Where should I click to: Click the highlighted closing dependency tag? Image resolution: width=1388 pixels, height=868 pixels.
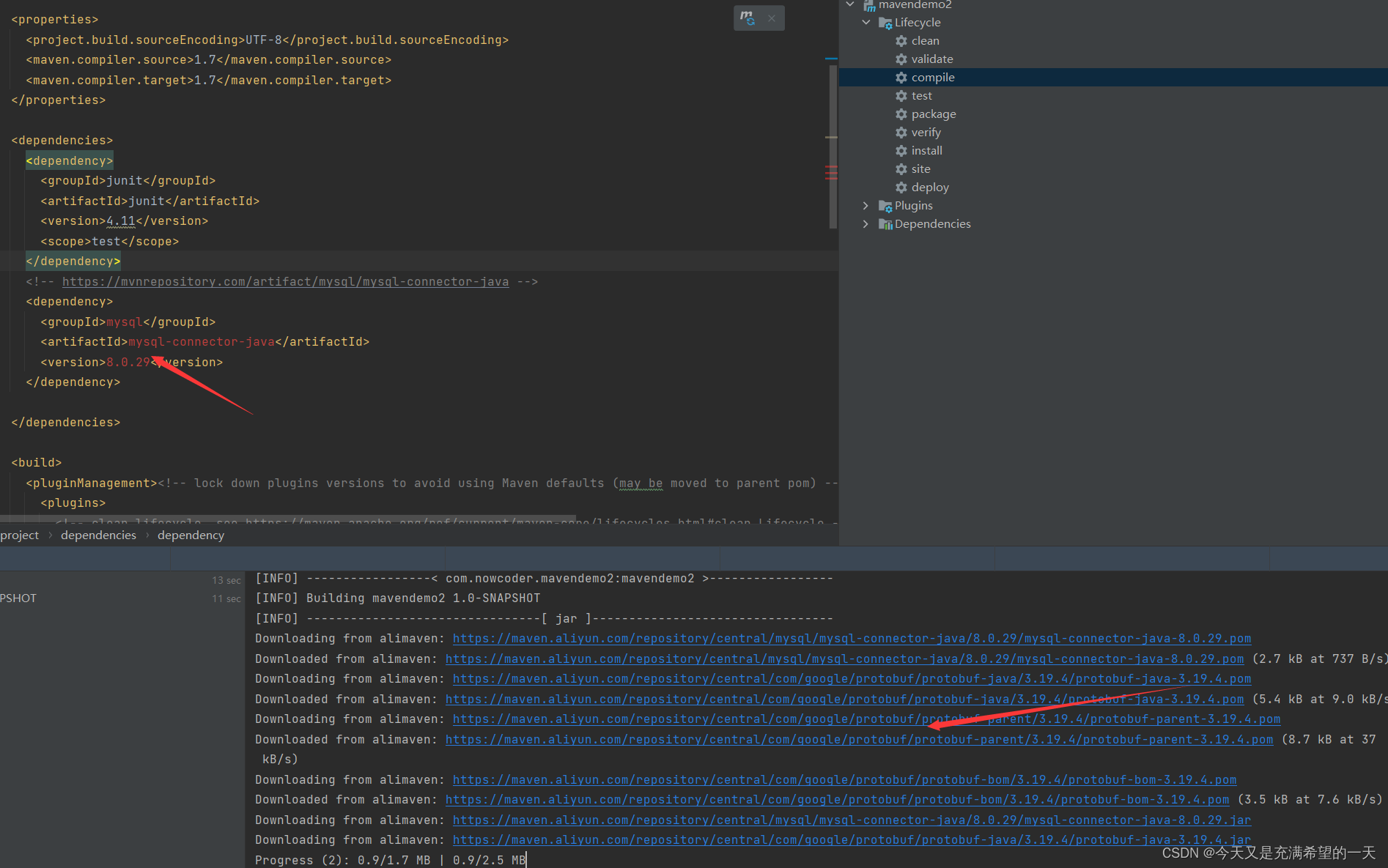73,261
